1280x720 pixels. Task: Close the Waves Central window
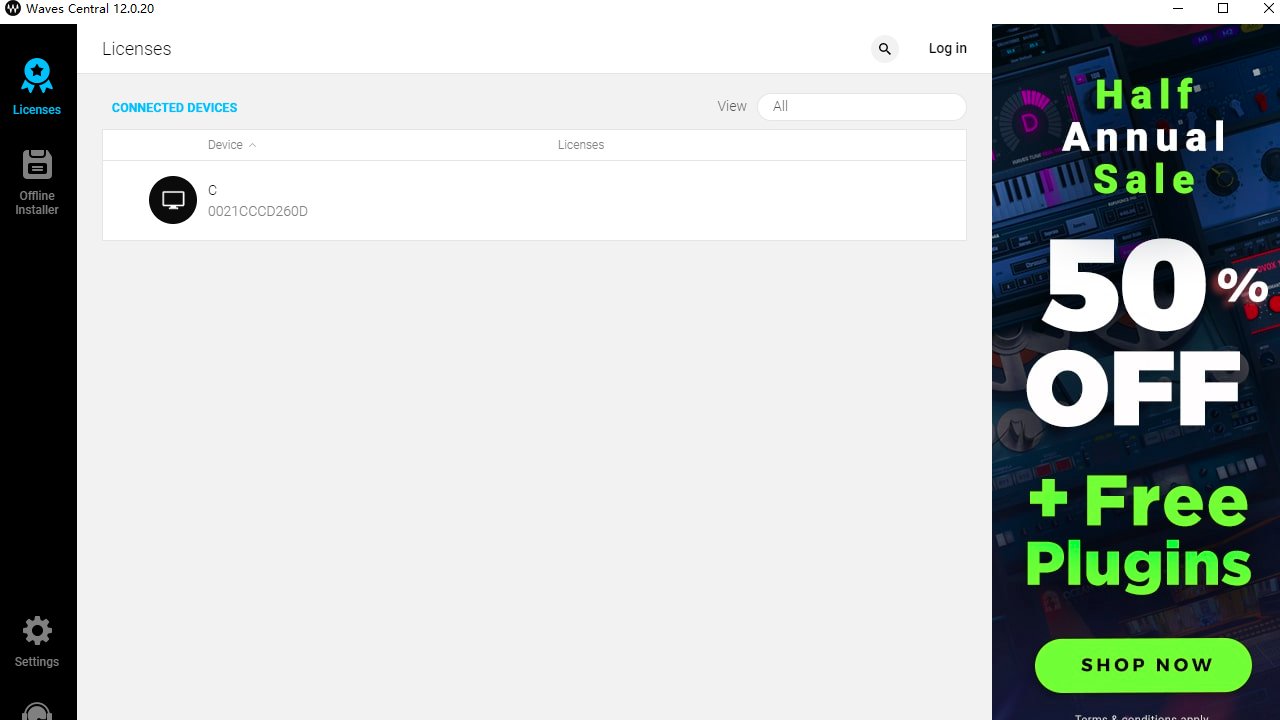pos(1268,9)
